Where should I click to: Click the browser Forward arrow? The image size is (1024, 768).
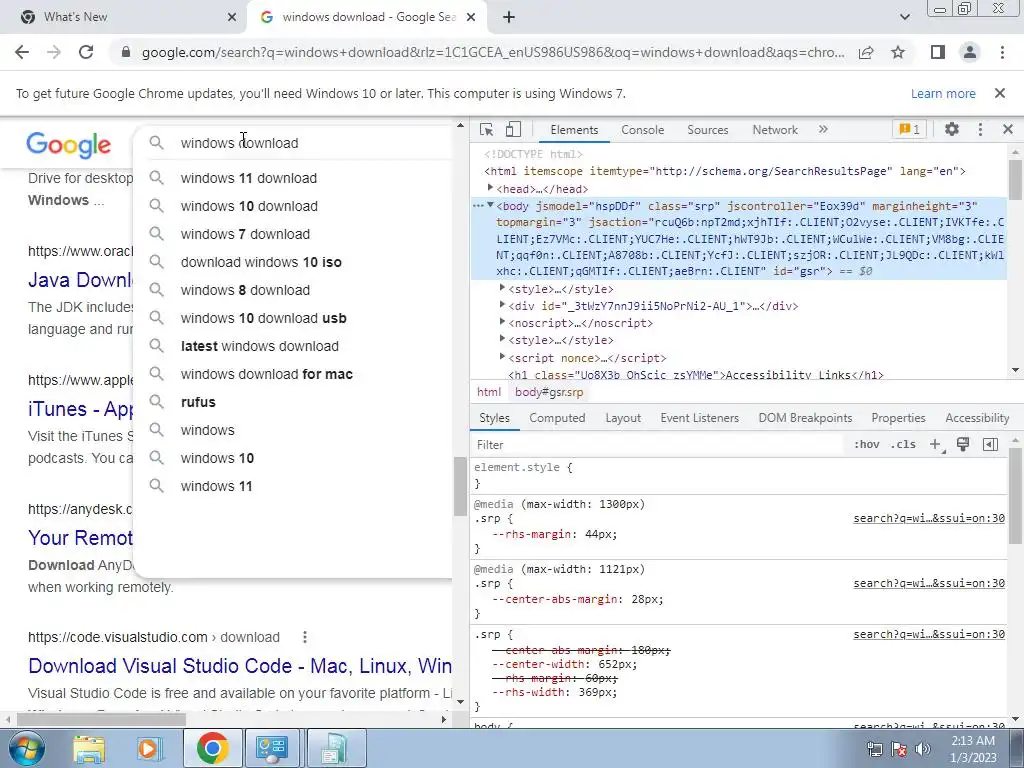(54, 52)
